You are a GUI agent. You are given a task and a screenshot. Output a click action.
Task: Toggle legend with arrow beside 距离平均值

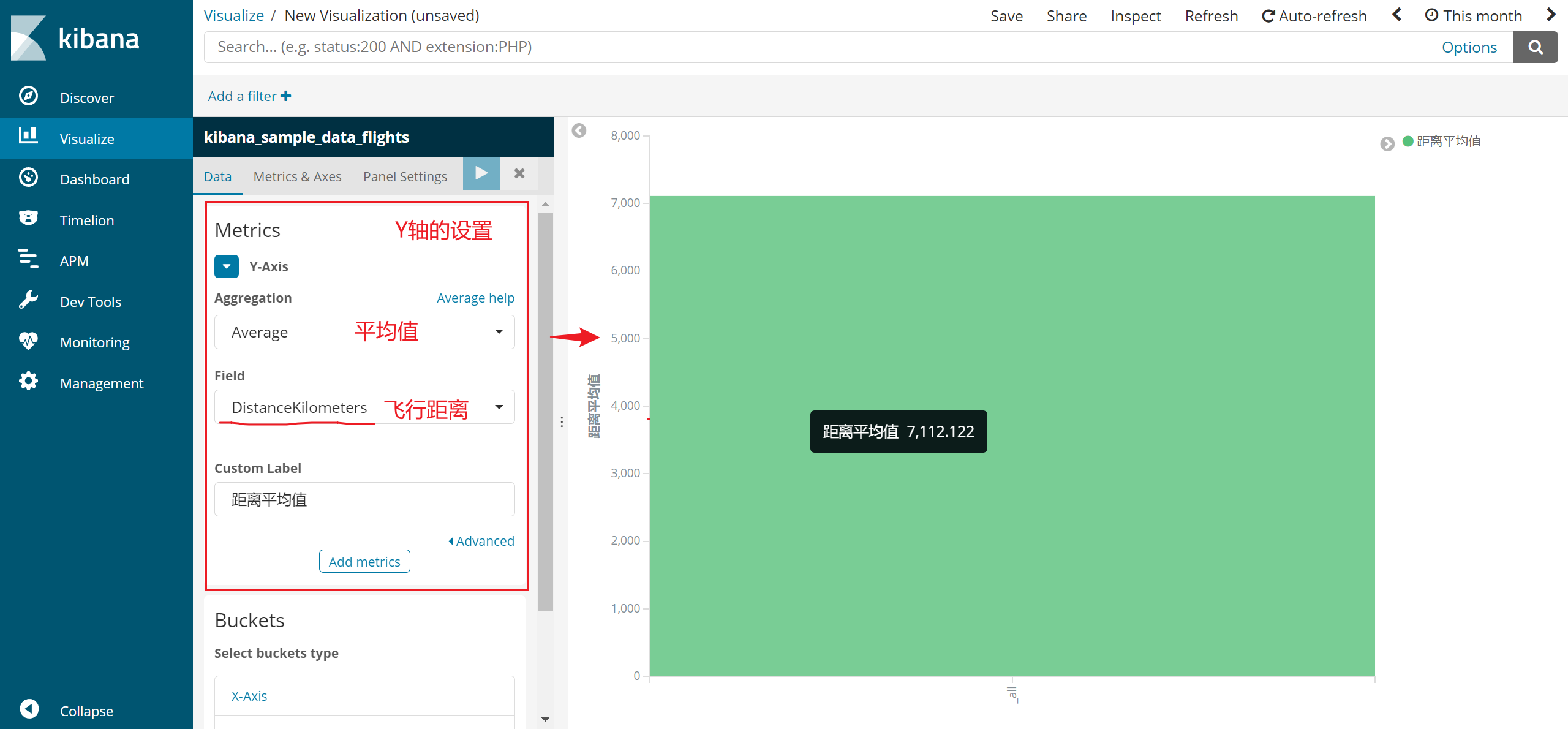1387,143
